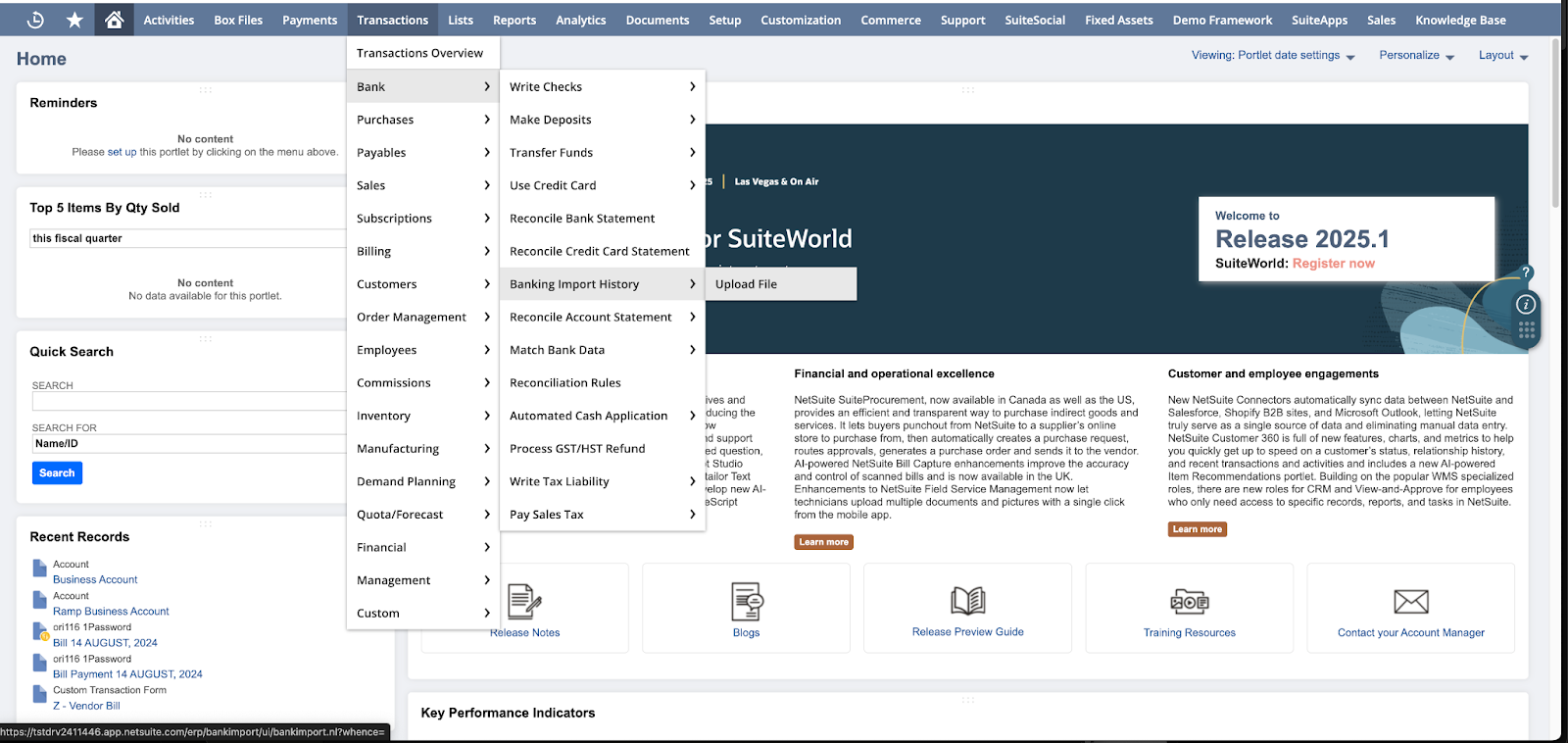Click the record icon beside Z - Vendor Bill
This screenshot has height=743, width=1568.
pos(40,693)
